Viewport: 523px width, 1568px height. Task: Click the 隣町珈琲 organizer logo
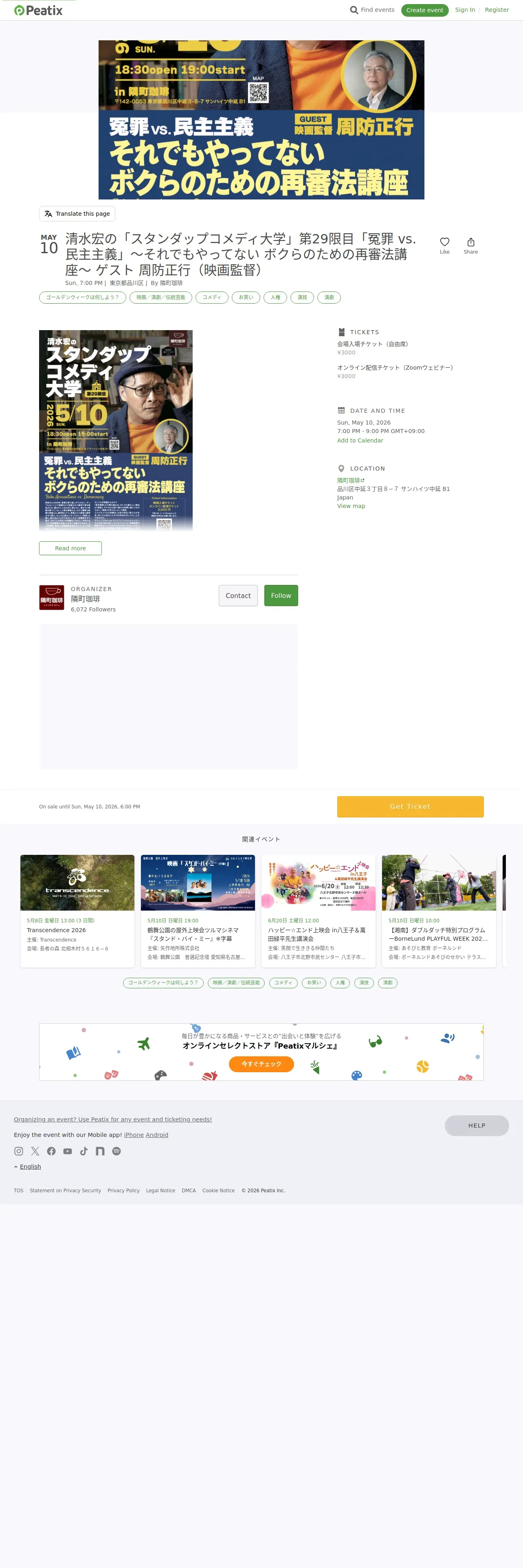pyautogui.click(x=52, y=598)
